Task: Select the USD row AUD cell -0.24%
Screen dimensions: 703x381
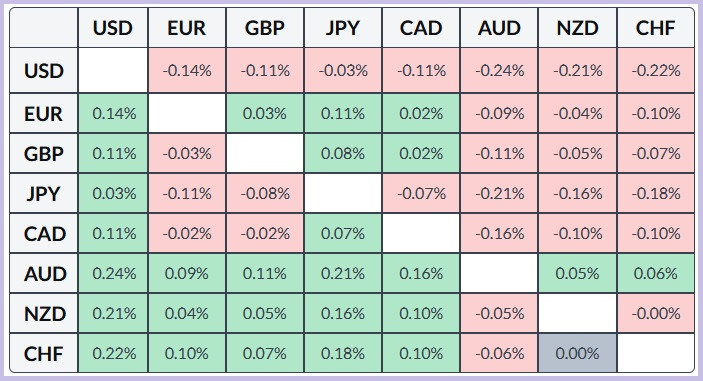Action: click(x=499, y=70)
